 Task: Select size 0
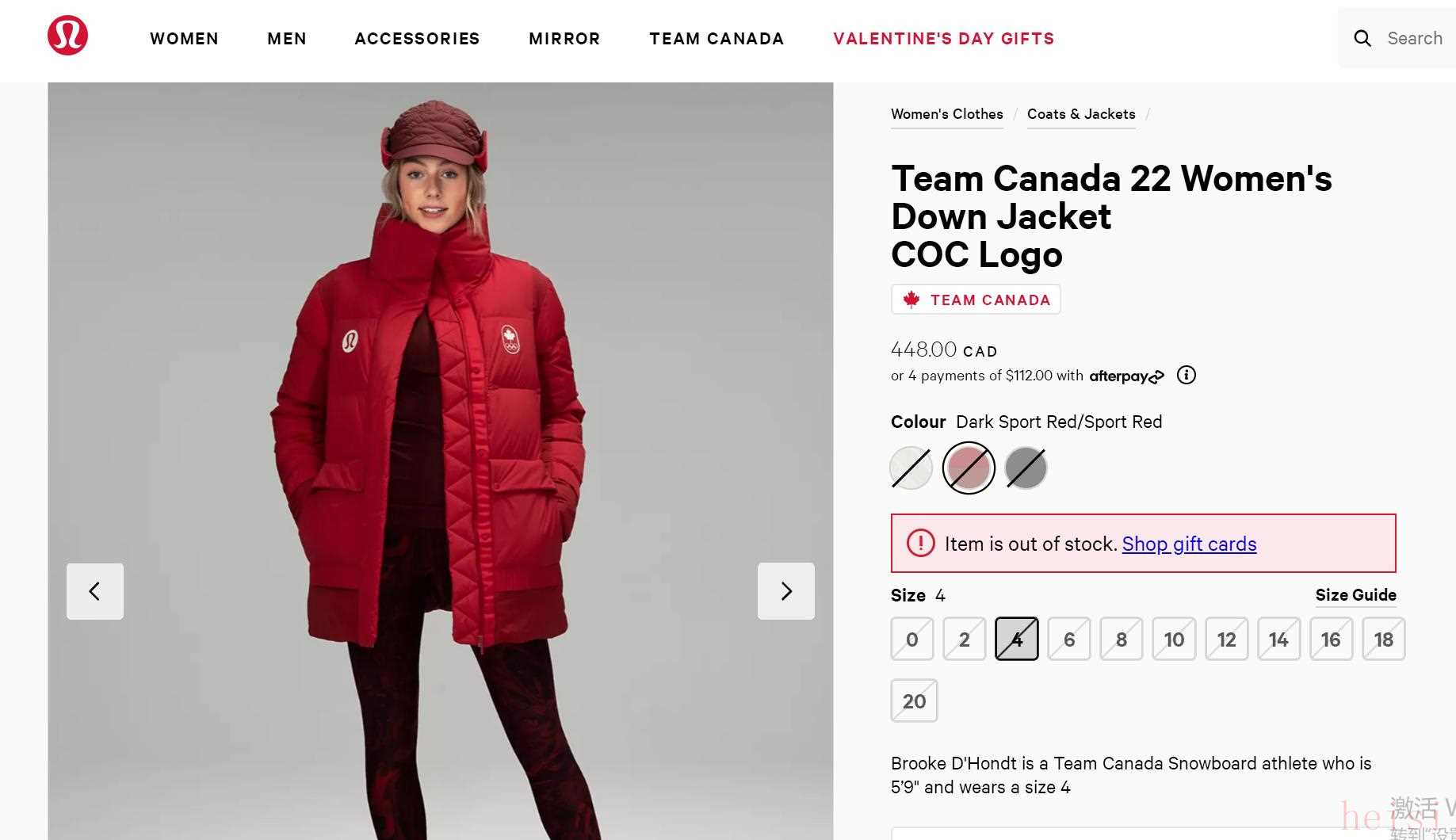coord(911,639)
